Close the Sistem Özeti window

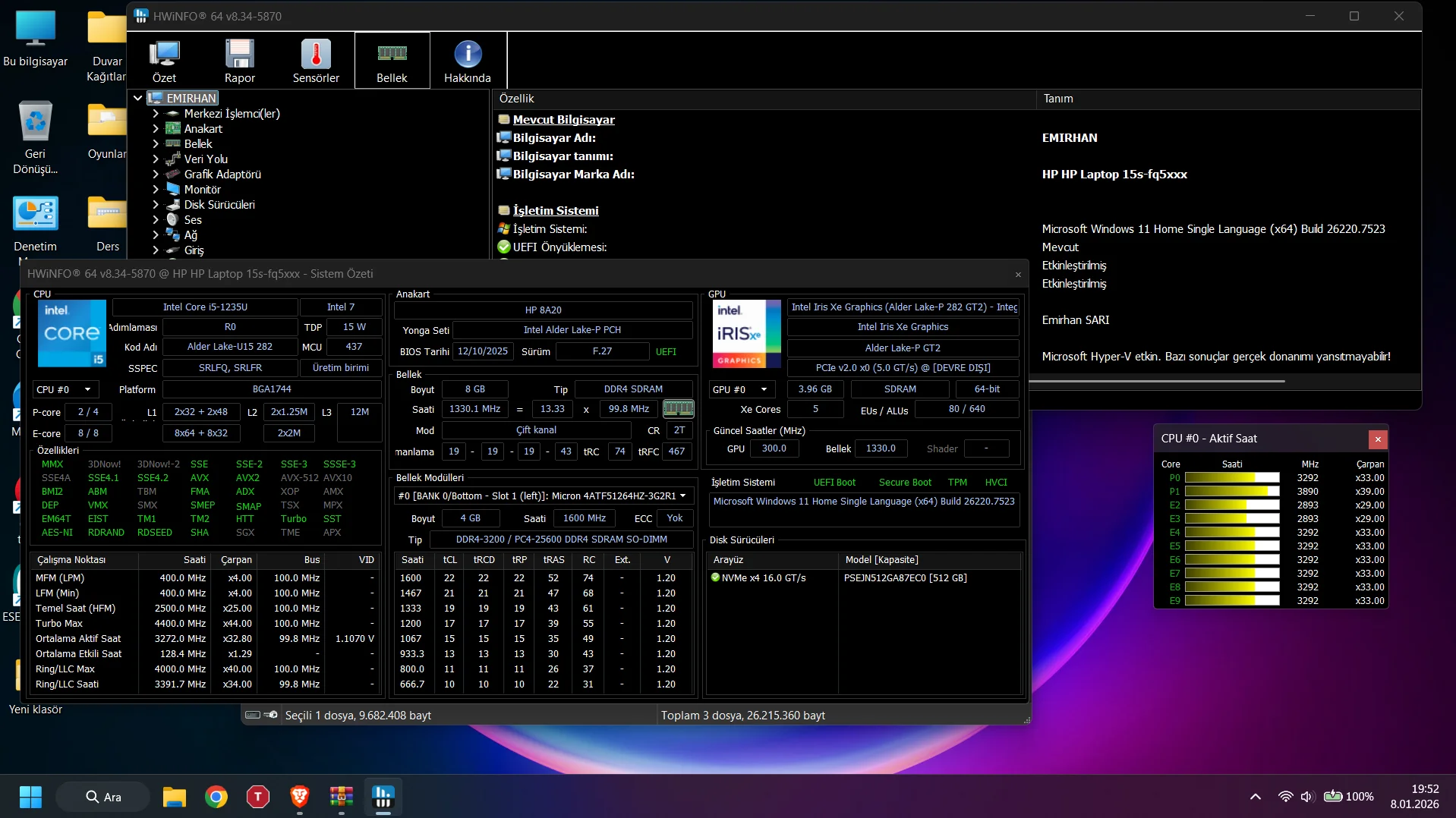[1018, 275]
